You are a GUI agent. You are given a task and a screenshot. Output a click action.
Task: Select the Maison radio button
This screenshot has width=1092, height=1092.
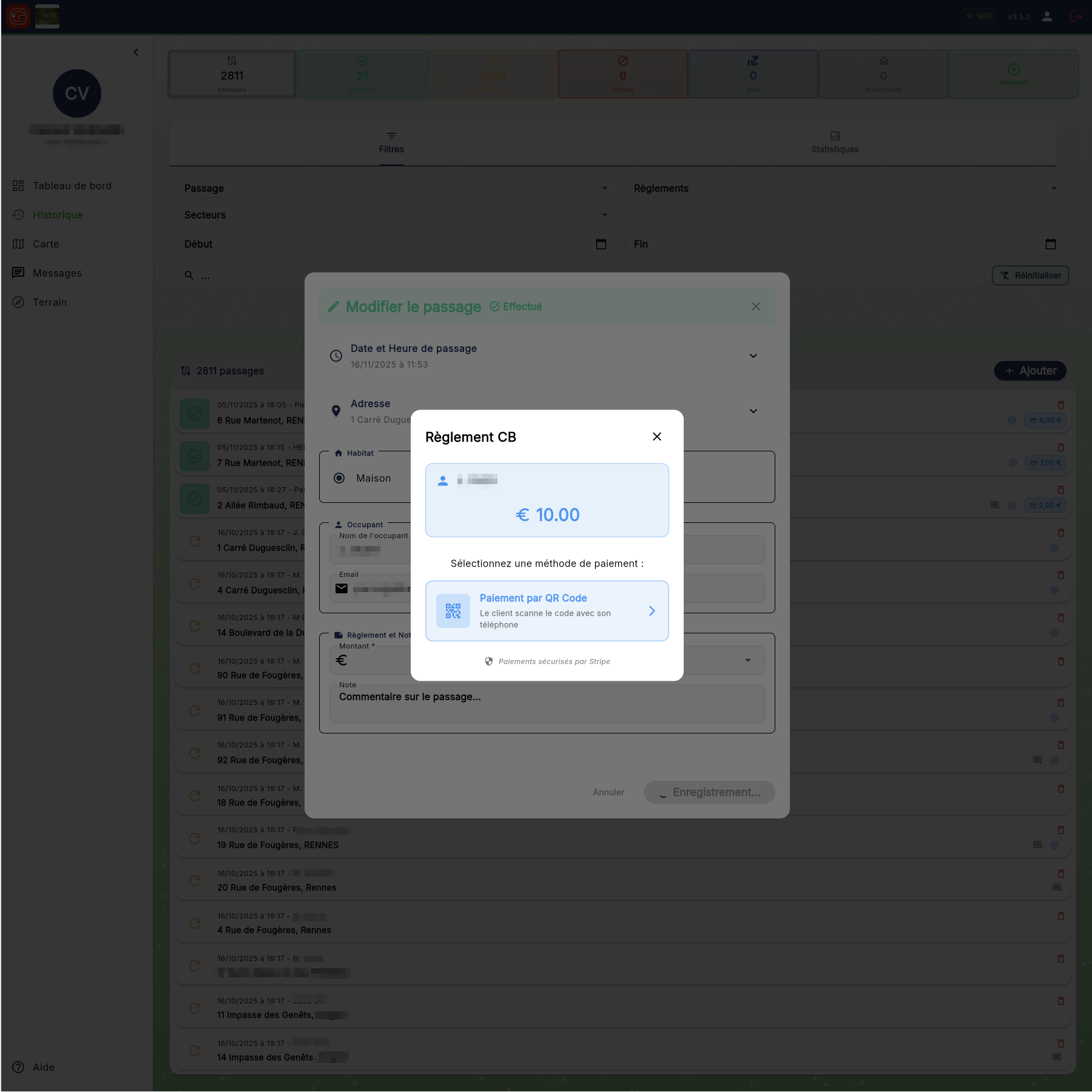[x=340, y=479]
